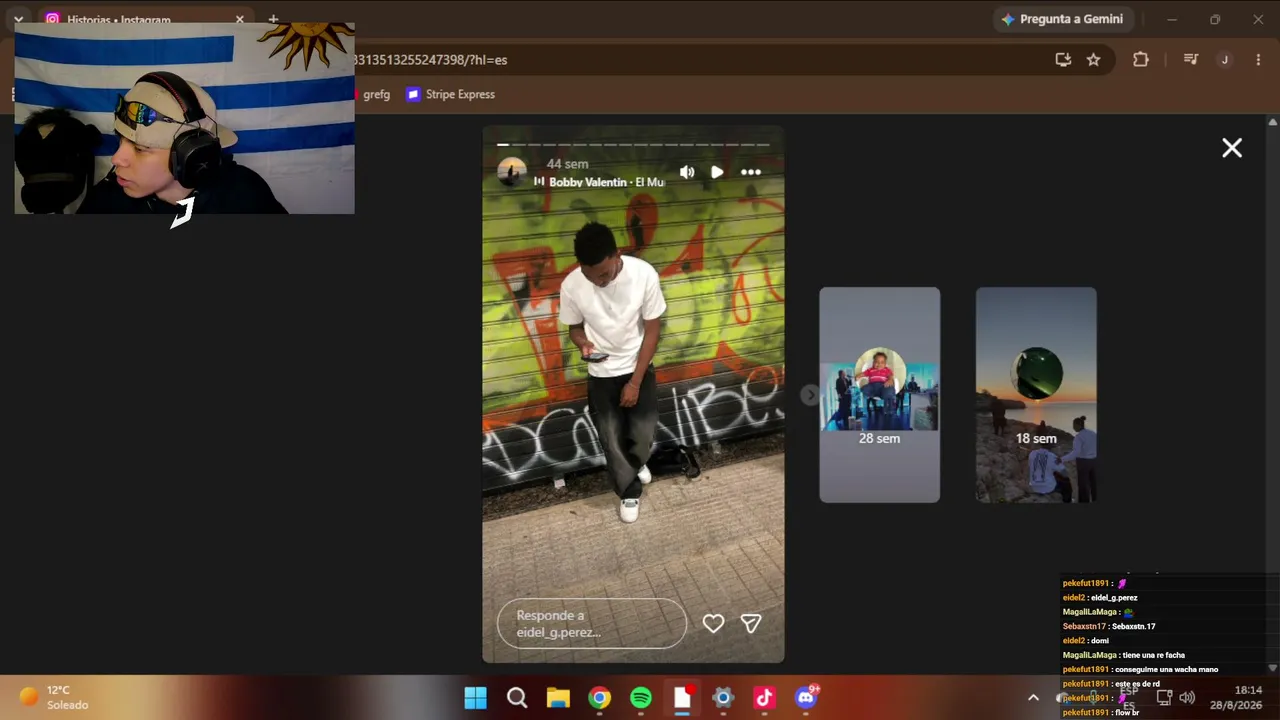Open a new browser tab with the plus

tap(273, 19)
